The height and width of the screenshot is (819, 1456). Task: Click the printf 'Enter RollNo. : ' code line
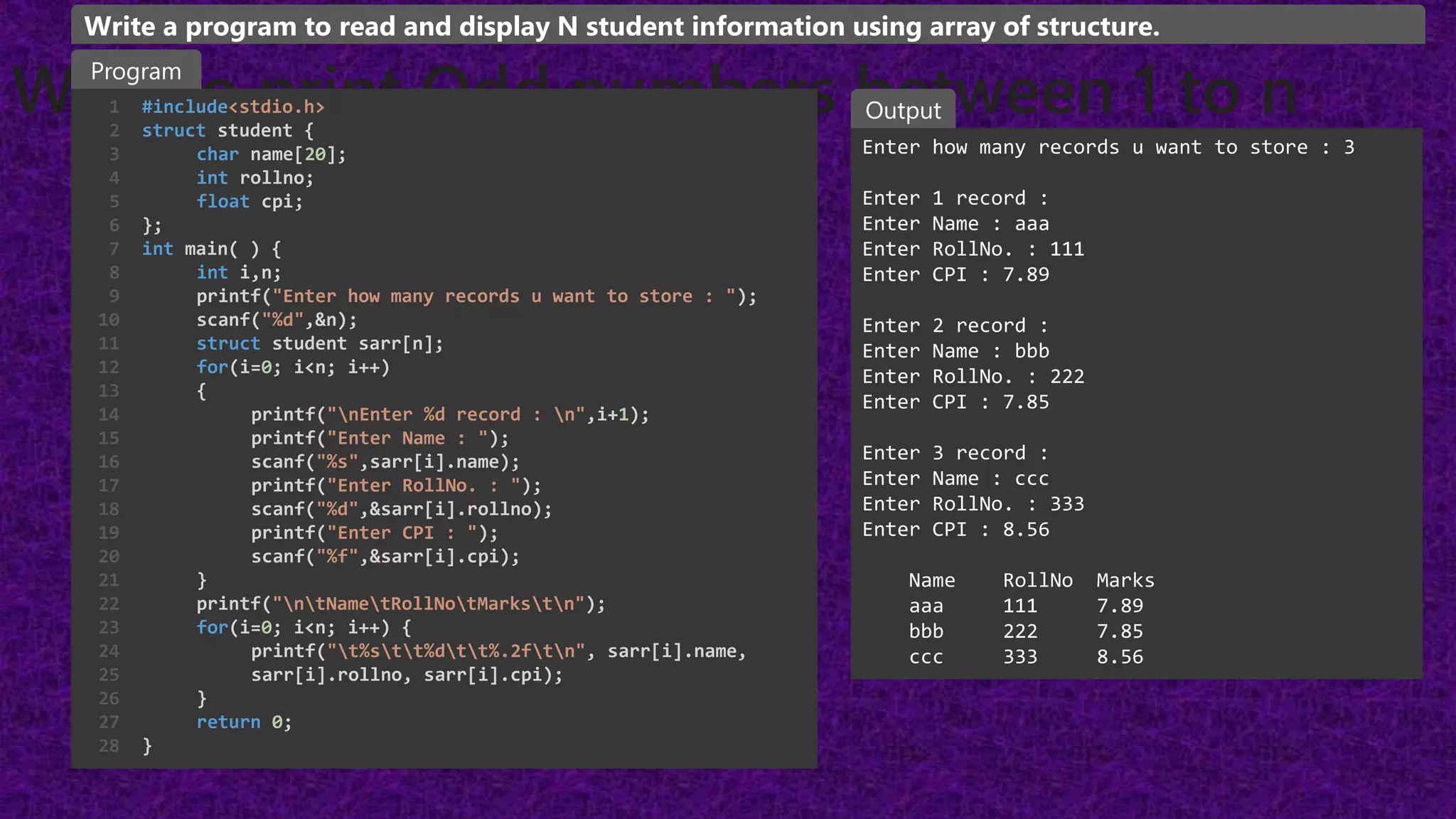tap(396, 486)
